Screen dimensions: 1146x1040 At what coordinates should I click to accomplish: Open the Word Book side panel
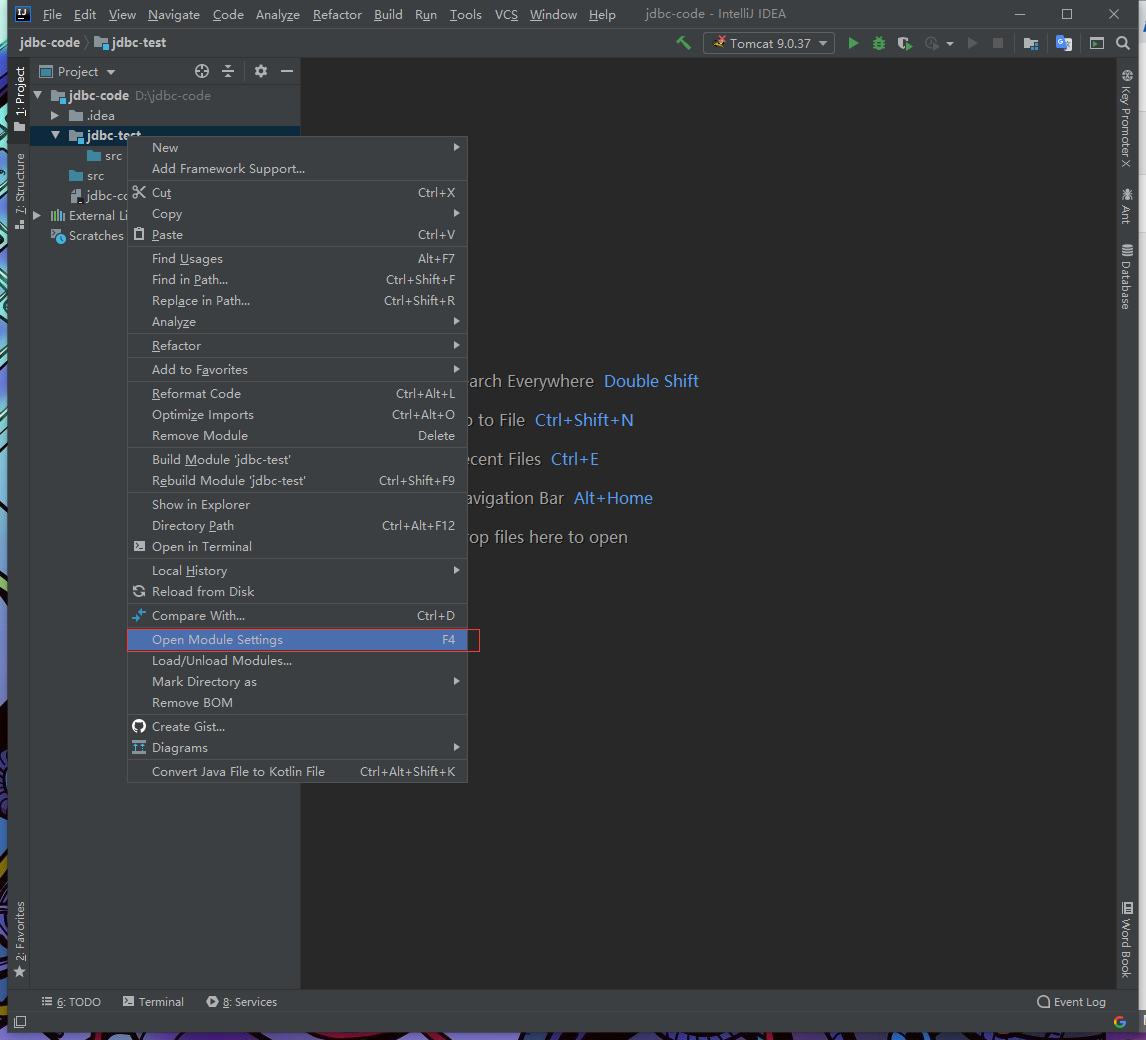(x=1126, y=939)
